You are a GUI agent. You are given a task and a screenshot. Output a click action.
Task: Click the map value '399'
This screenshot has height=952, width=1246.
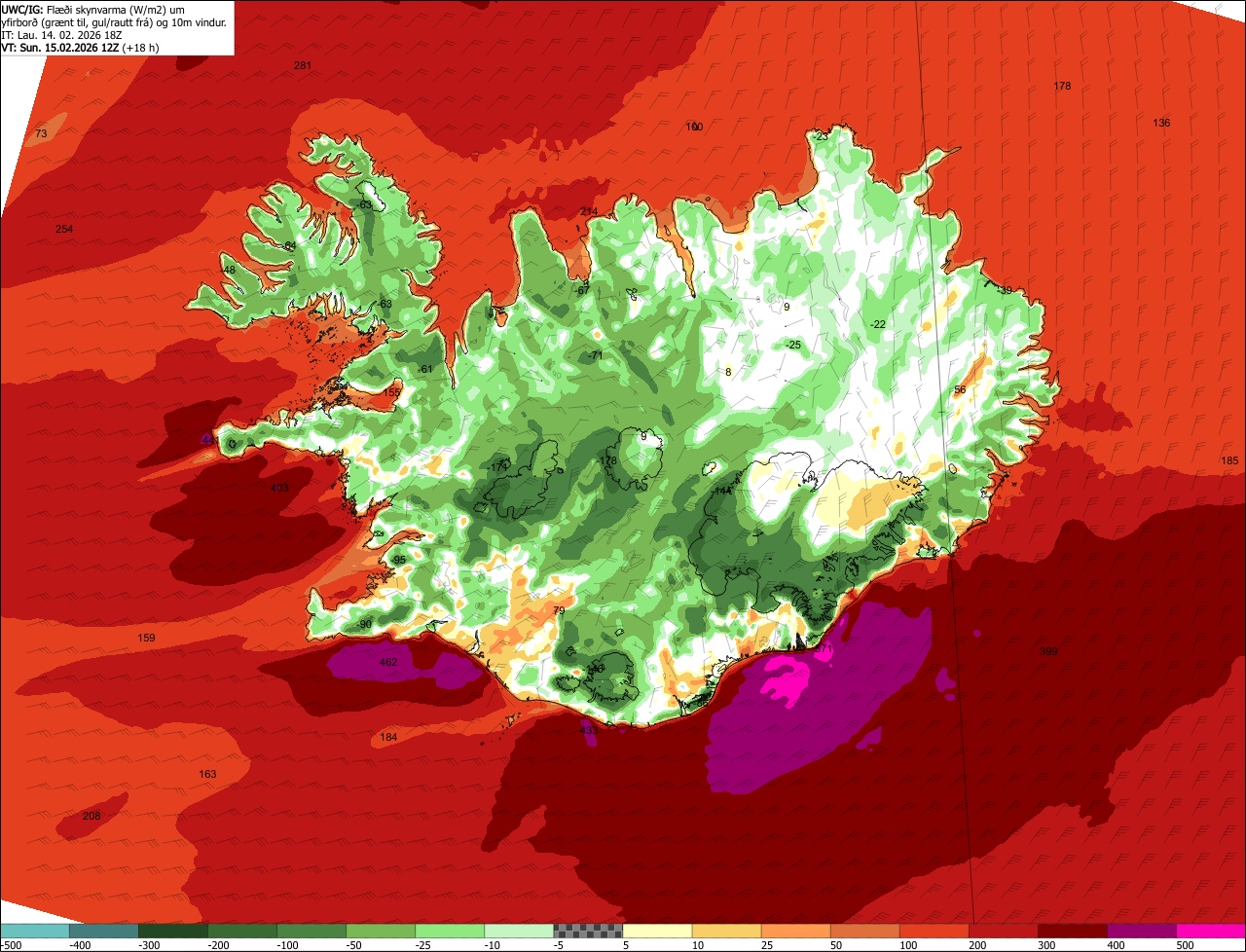pos(1048,651)
